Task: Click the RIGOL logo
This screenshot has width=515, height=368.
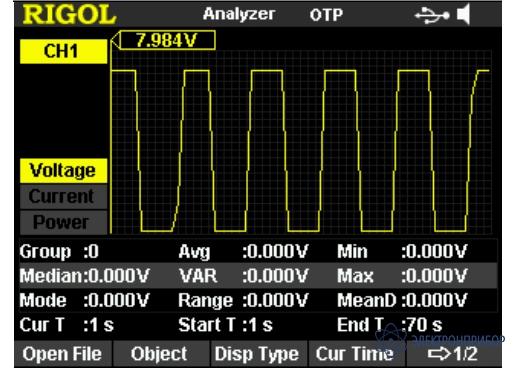Action: (69, 15)
